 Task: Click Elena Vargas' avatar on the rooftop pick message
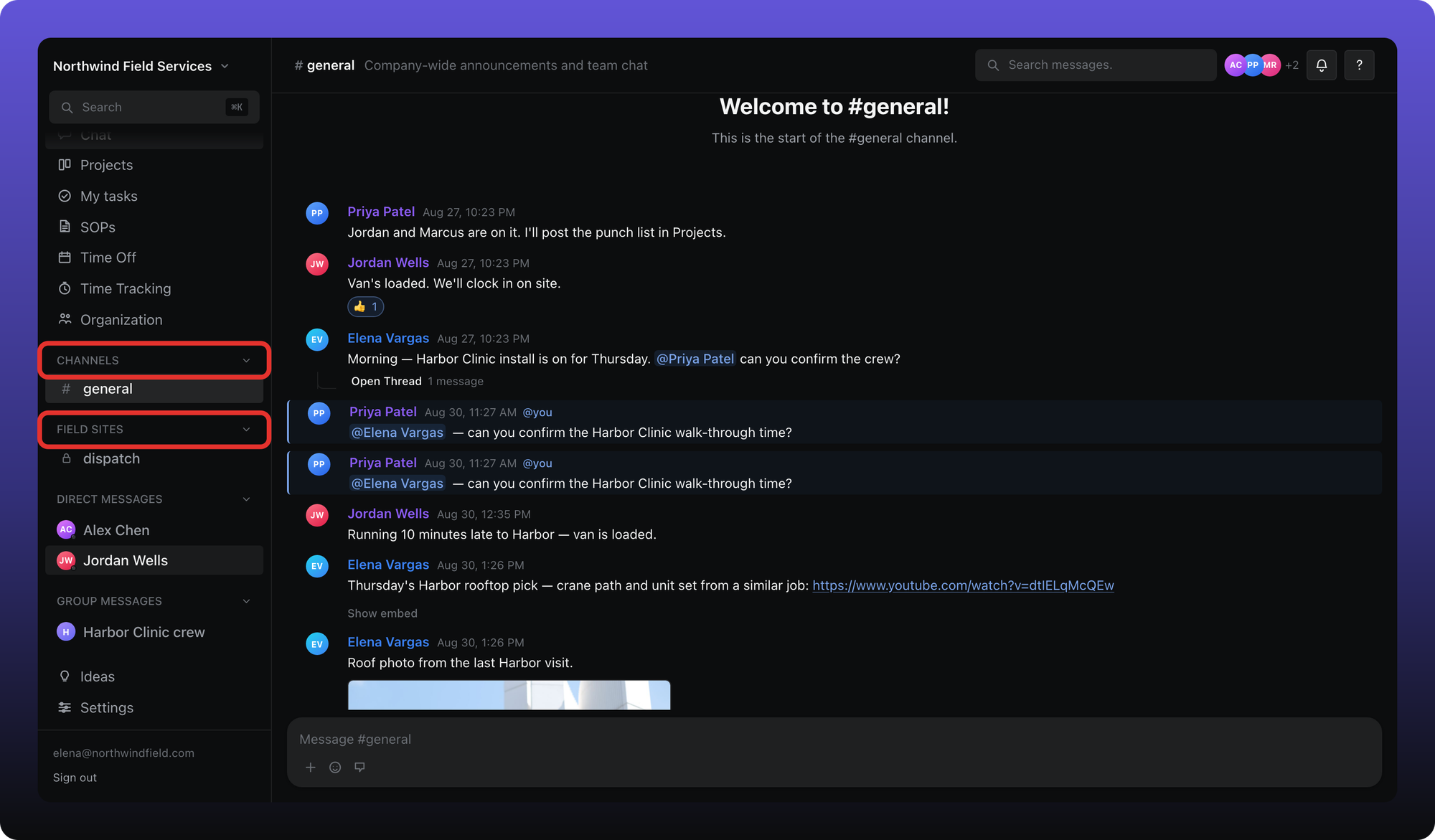pos(317,566)
